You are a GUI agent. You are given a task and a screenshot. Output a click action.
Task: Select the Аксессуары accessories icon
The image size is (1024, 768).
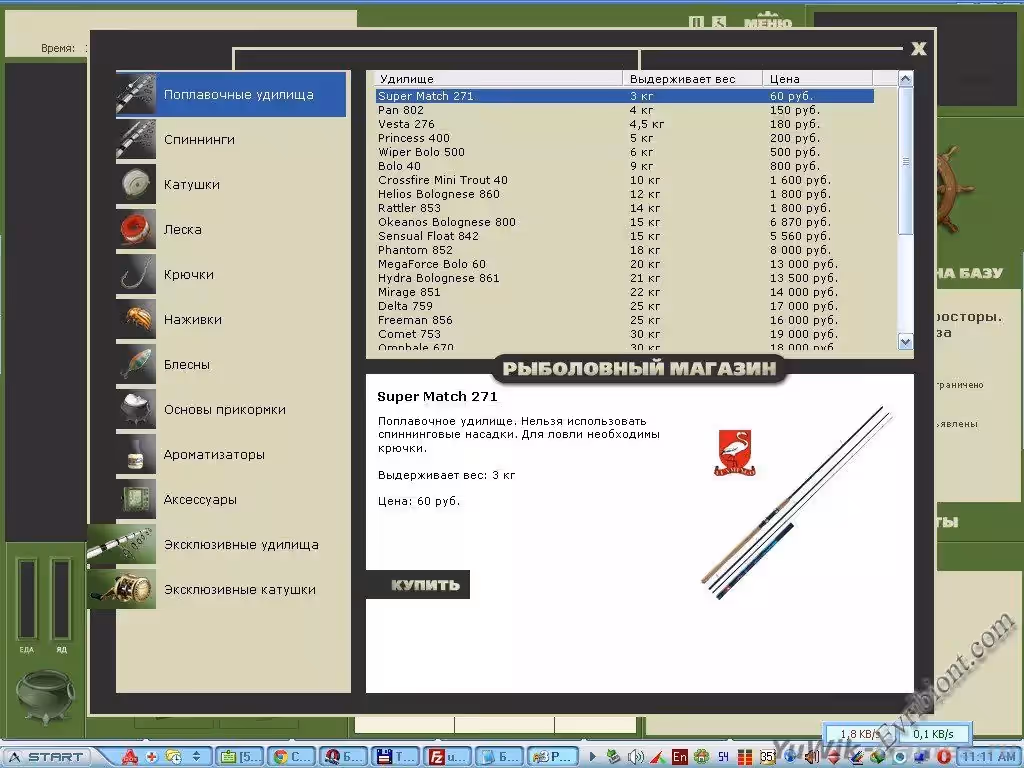136,500
